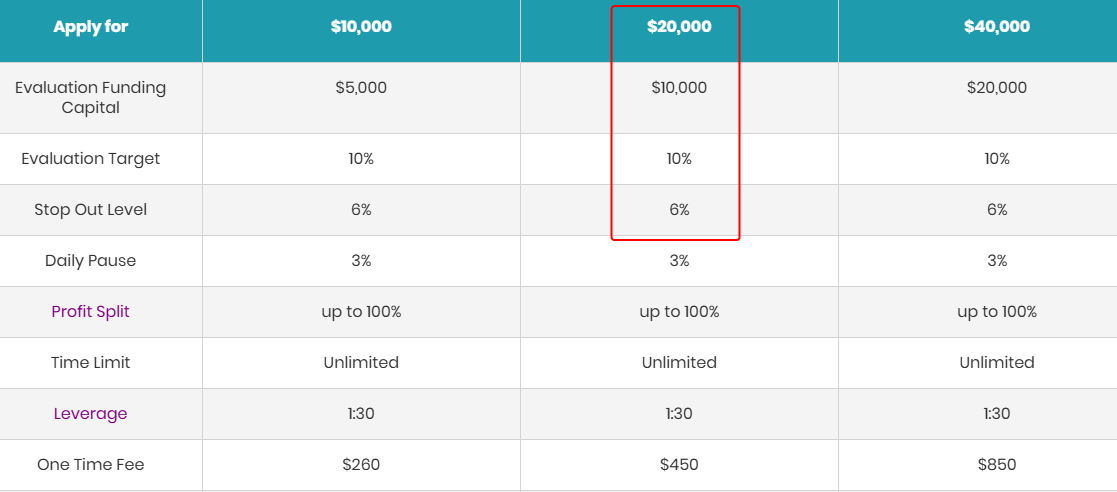Click the $450 one time fee cell

pyautogui.click(x=679, y=465)
